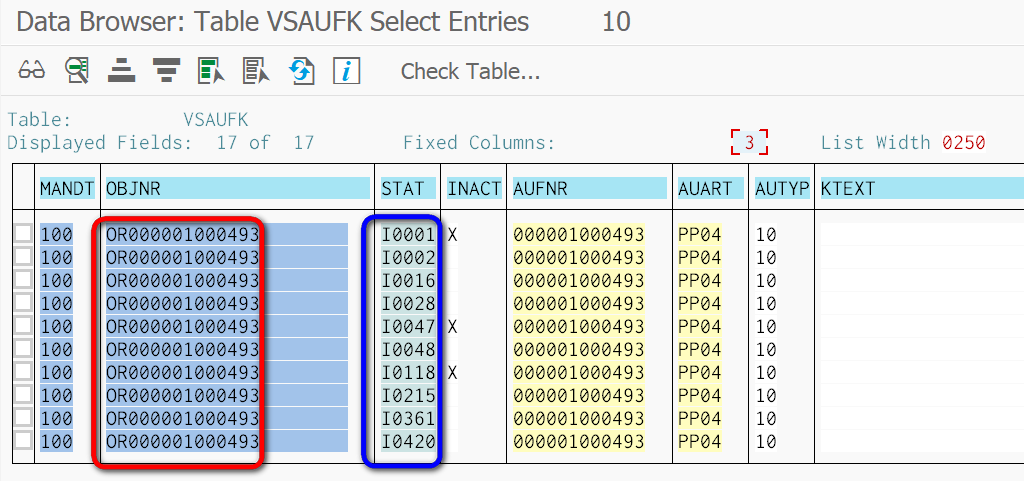Viewport: 1024px width, 481px height.
Task: Click status cell I0215
Action: tap(408, 396)
